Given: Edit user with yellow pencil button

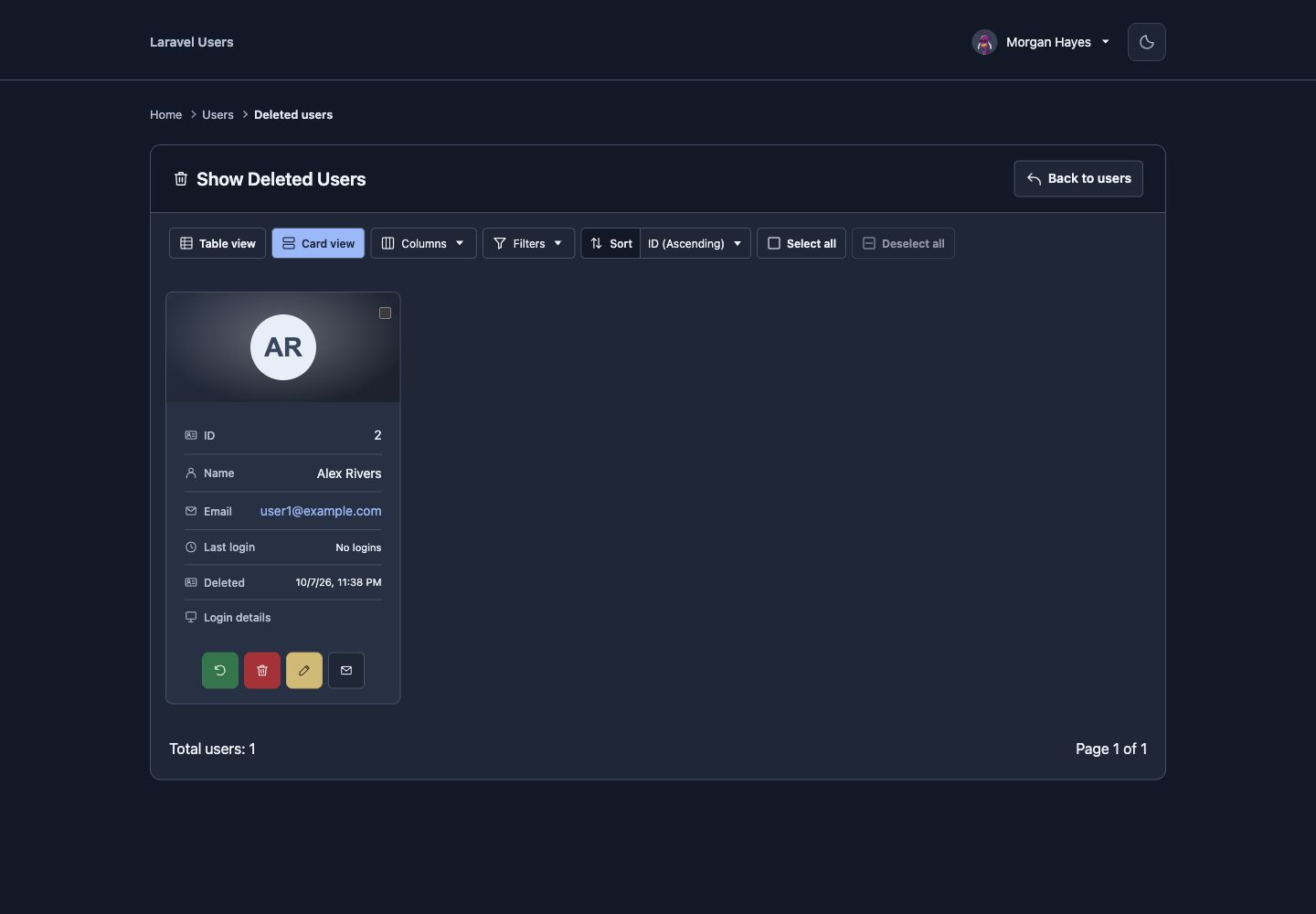Looking at the screenshot, I should [x=304, y=670].
